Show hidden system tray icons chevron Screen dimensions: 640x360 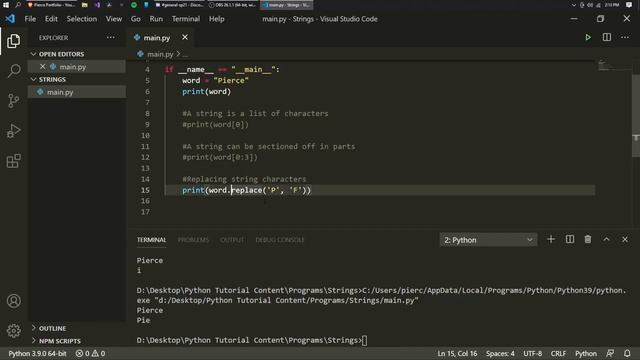[x=573, y=5]
